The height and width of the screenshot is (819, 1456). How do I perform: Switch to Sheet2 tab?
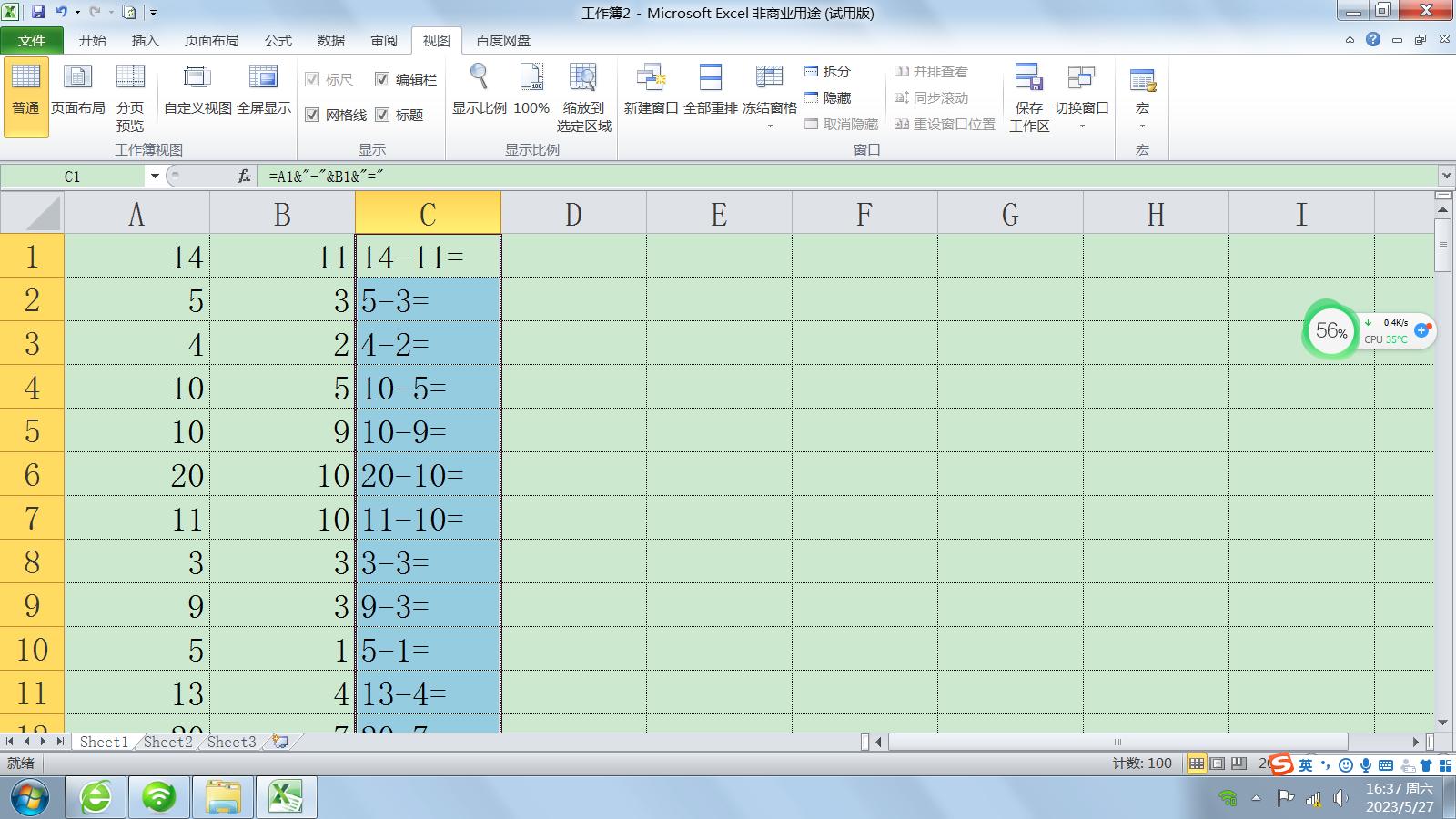(x=168, y=742)
